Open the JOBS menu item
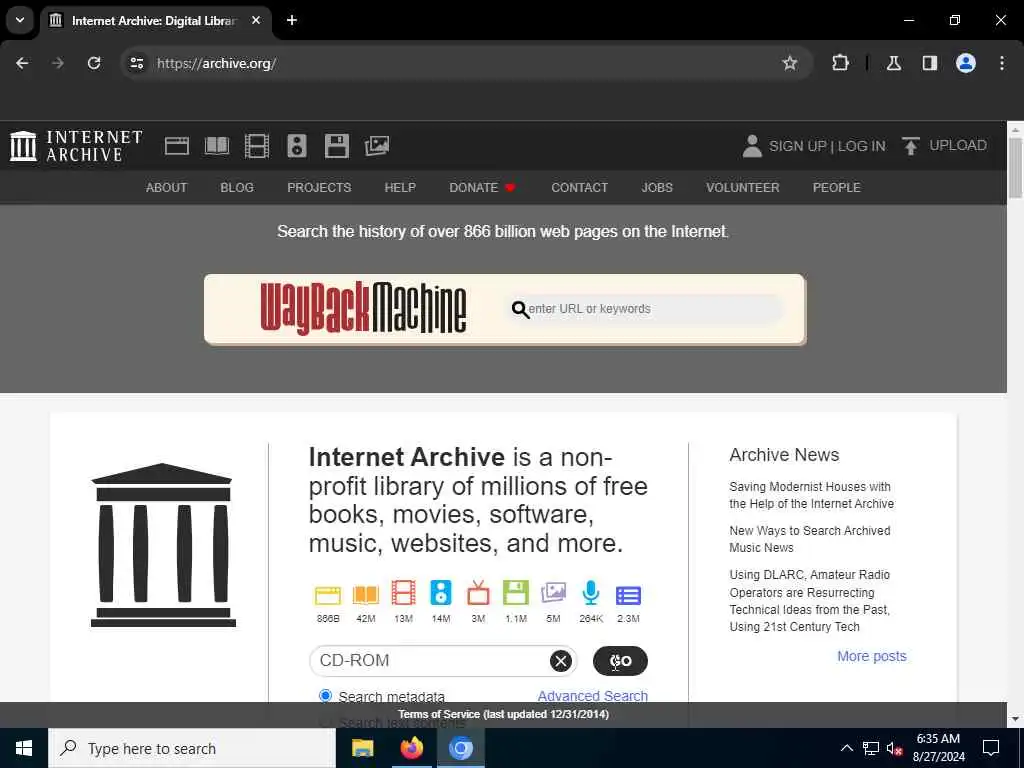Screen dimensions: 1024x768 coord(657,187)
